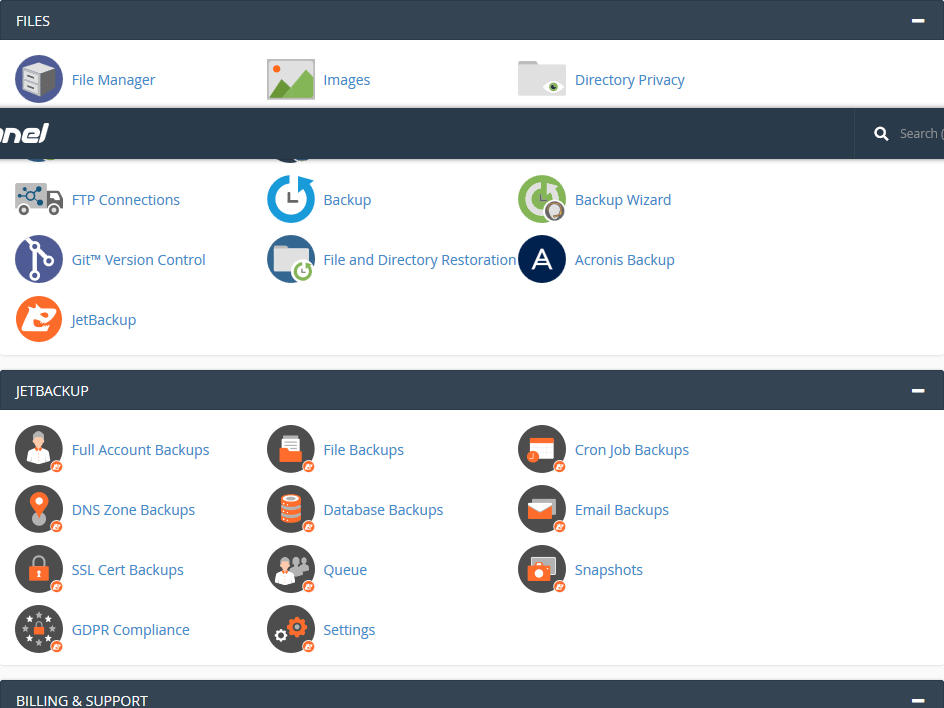View the Queue link
The image size is (944, 708).
(x=345, y=570)
